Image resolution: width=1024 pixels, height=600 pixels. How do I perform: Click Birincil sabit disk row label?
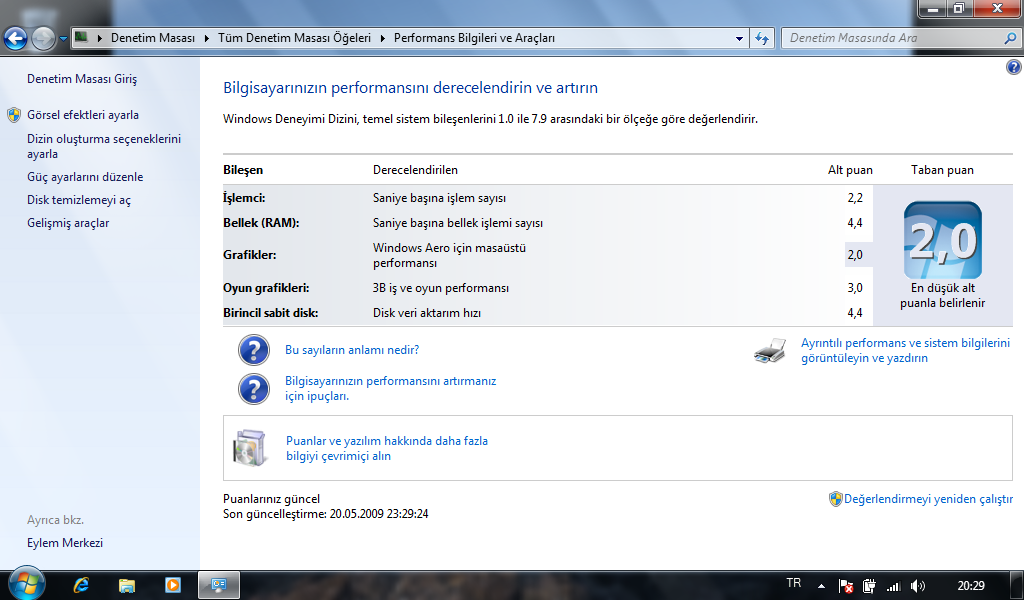[x=270, y=313]
